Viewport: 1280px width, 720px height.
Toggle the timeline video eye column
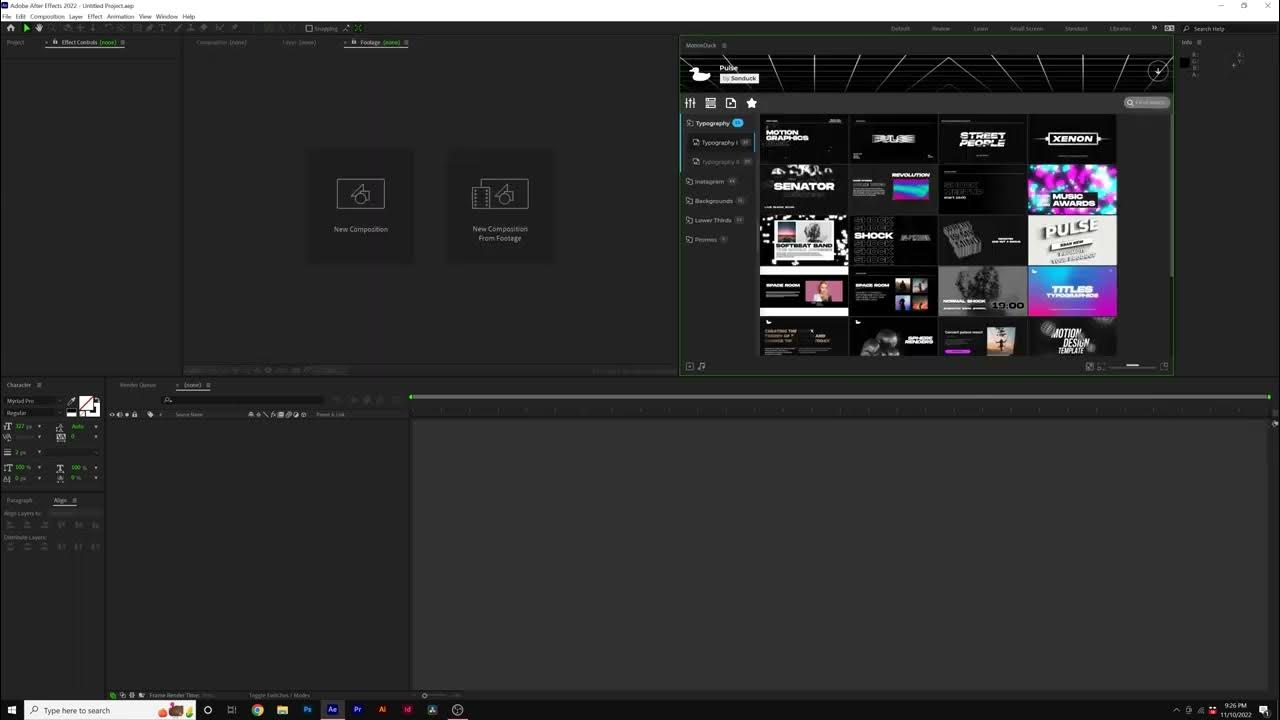point(112,414)
